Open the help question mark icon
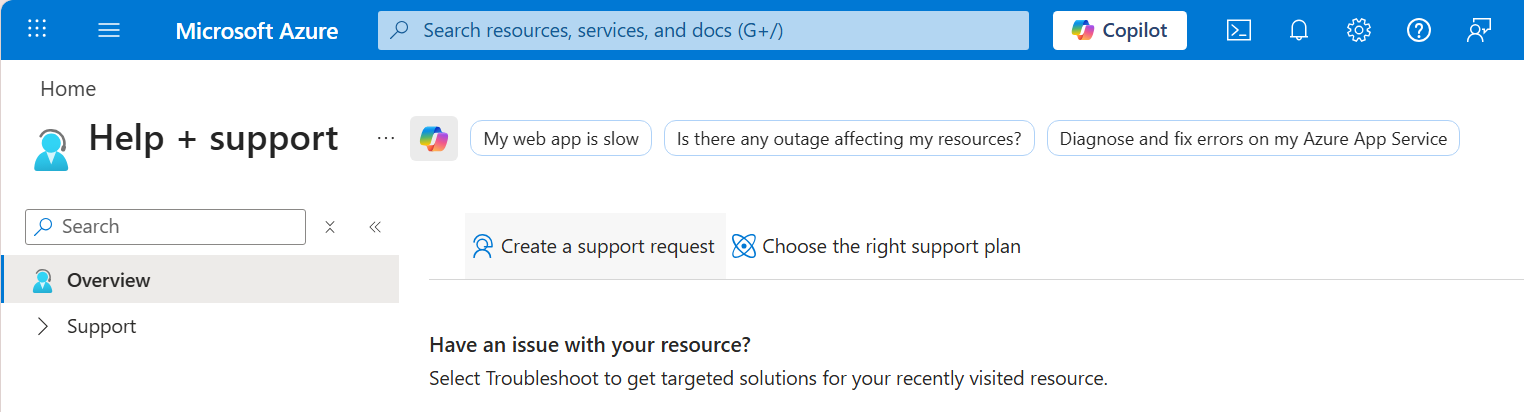 pos(1418,30)
